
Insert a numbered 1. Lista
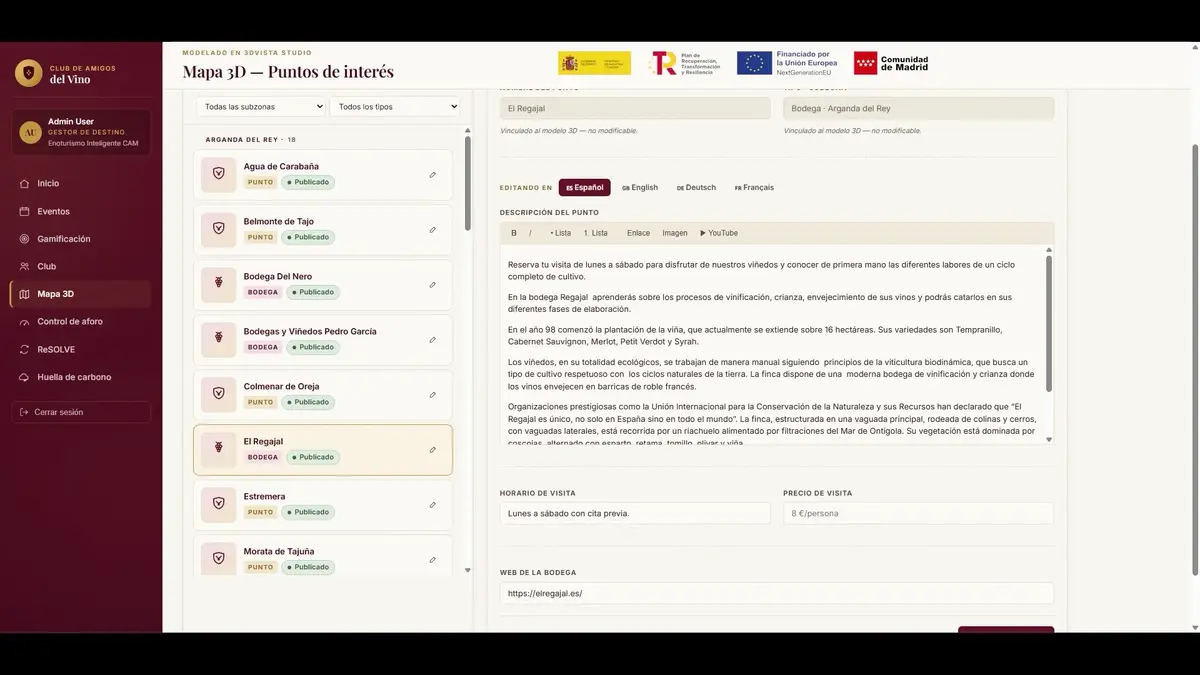596,233
